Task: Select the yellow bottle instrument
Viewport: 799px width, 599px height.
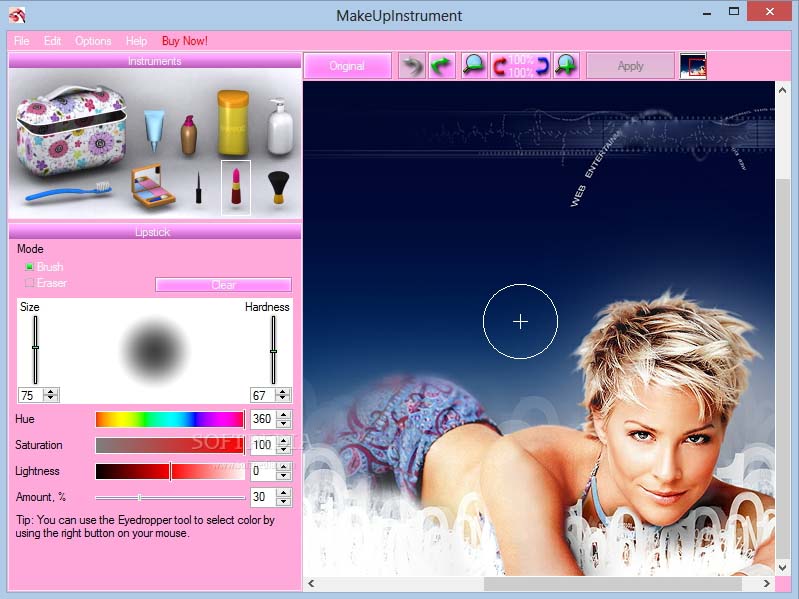Action: [233, 123]
